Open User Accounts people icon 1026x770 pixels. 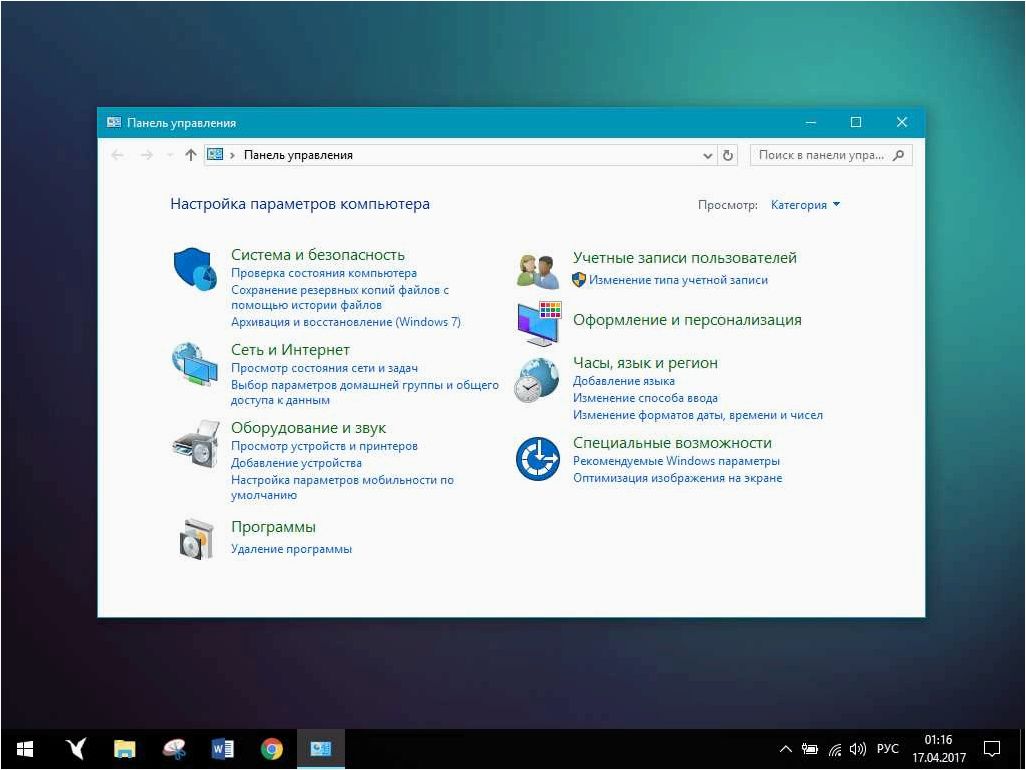[537, 271]
